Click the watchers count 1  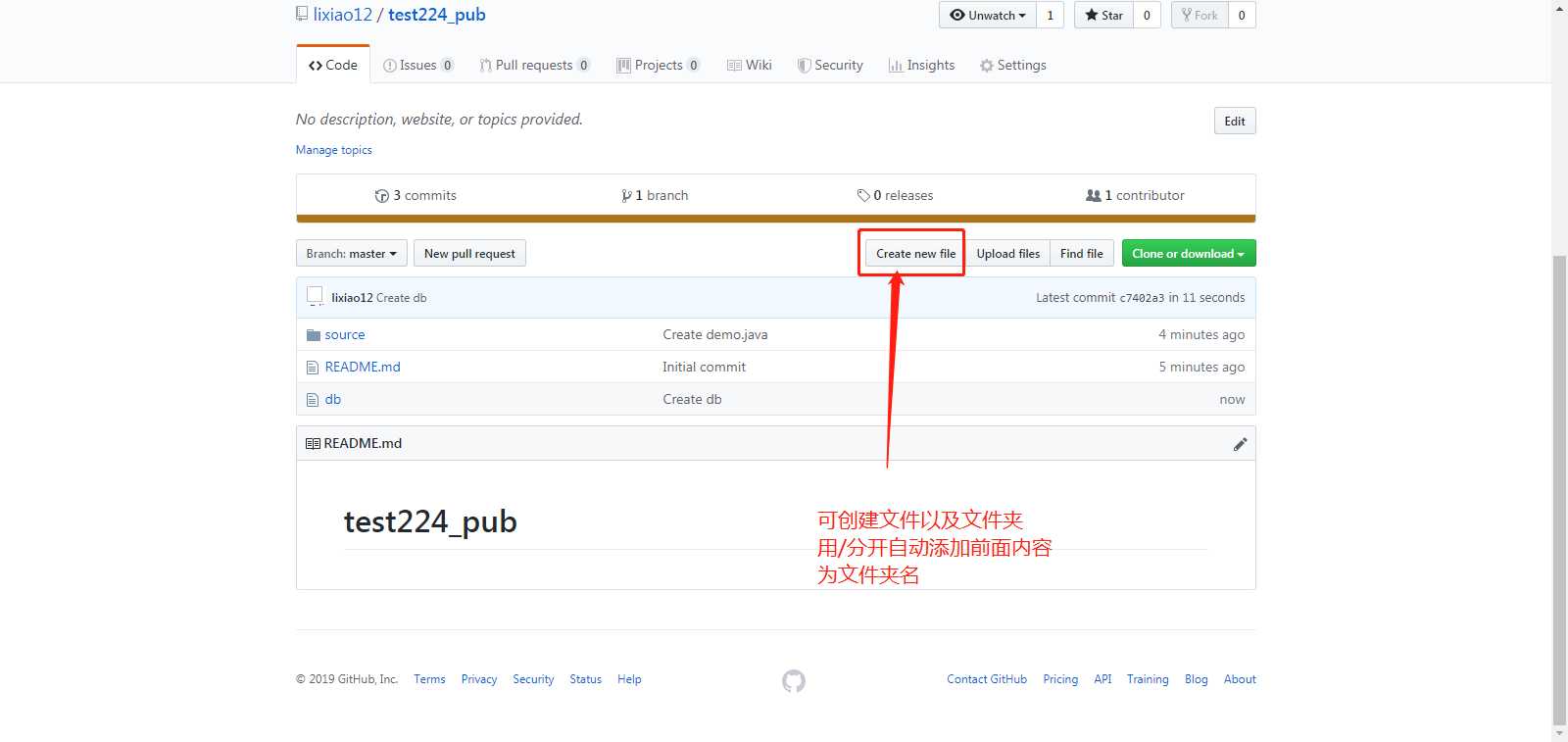1050,16
